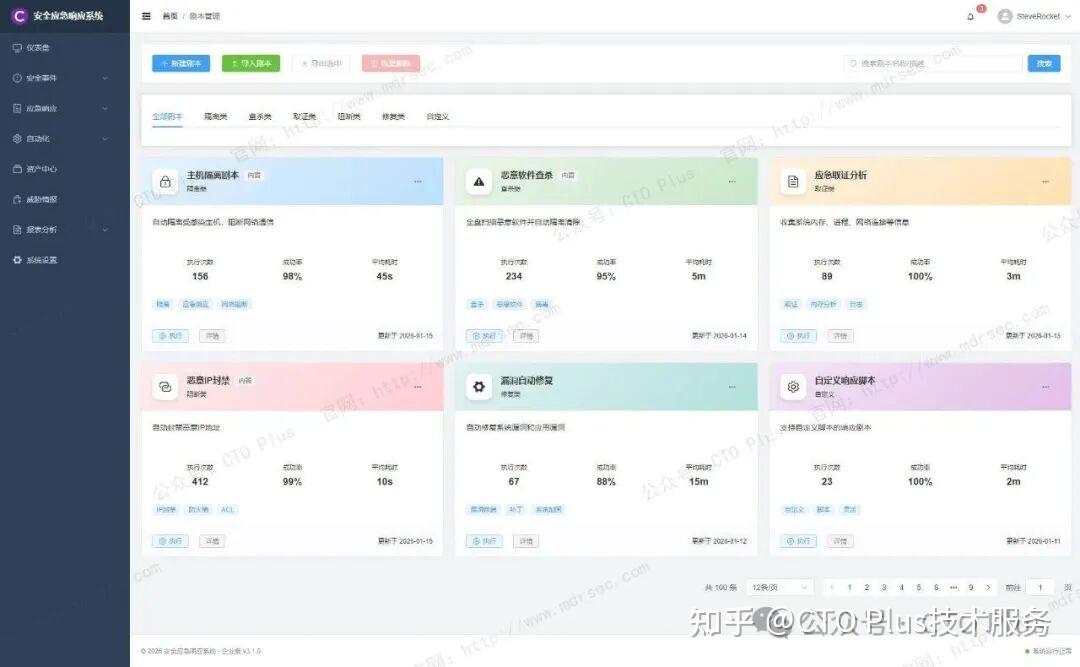
Task: Click the 资产中心 briefcase icon
Action: click(17, 169)
